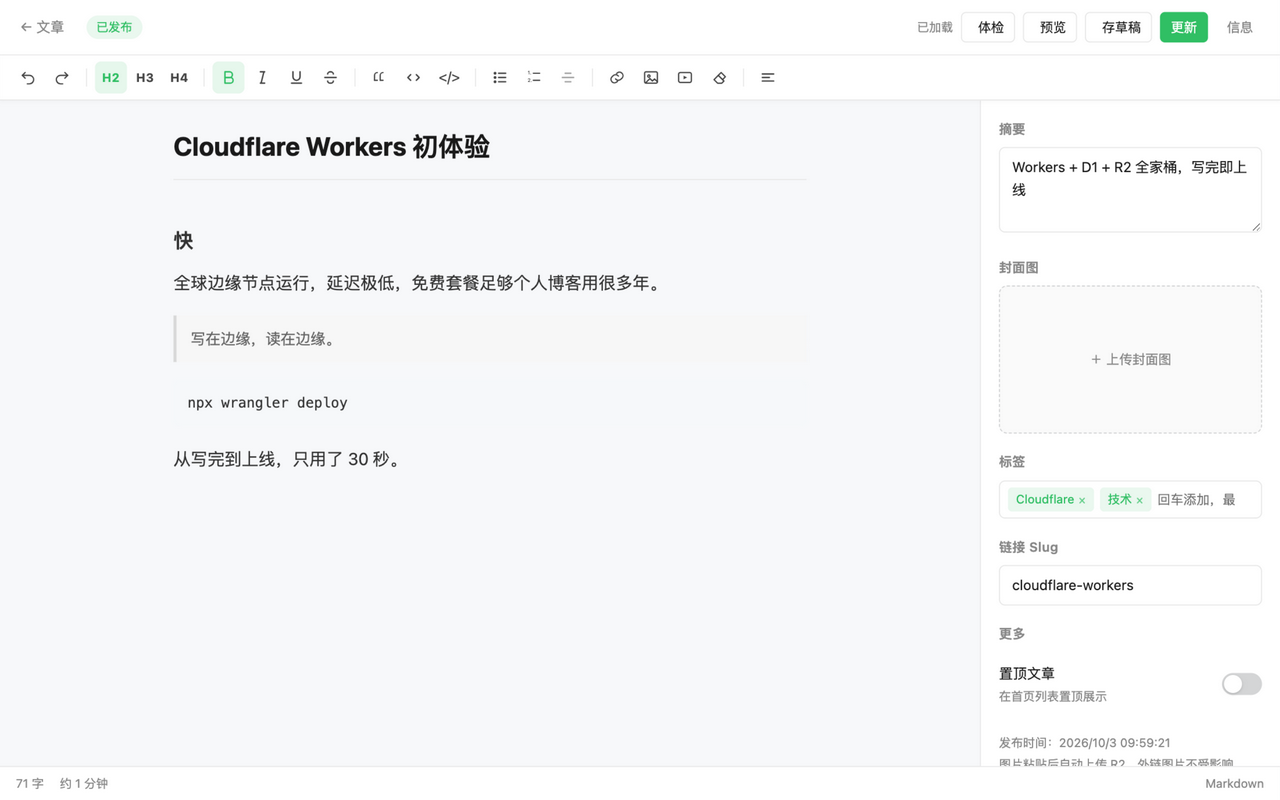
Task: Click the 摘要 summary textarea
Action: click(x=1130, y=189)
